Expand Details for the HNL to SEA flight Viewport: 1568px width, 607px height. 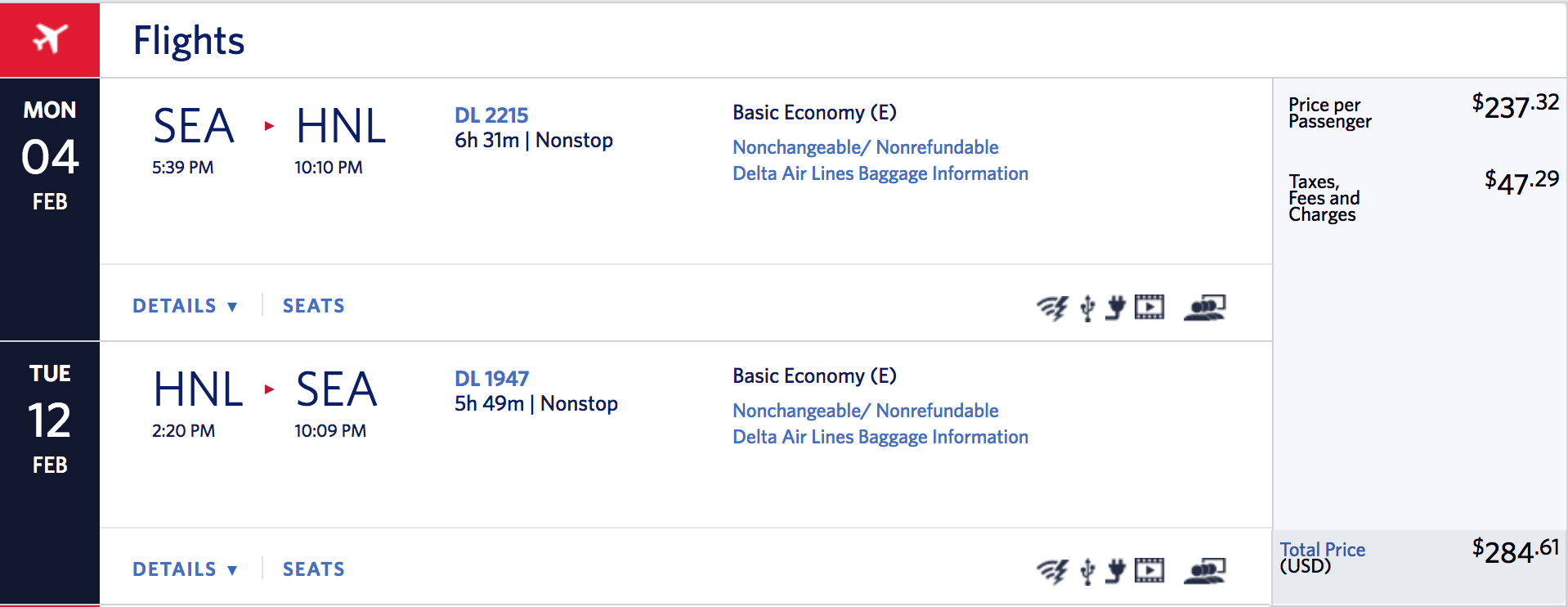(x=185, y=569)
